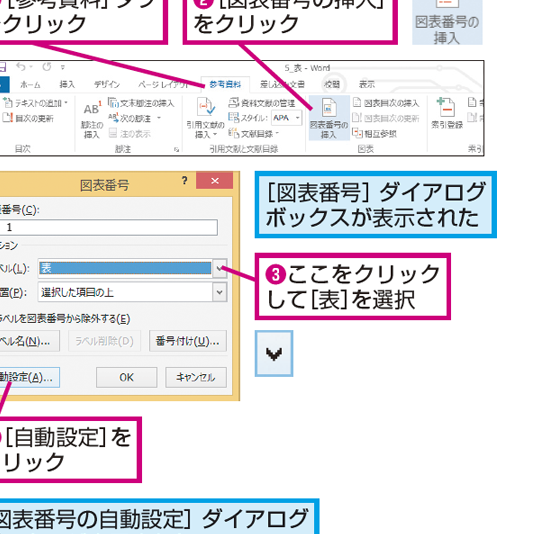Click the Undo arrow in the quick access toolbar
This screenshot has height=534, width=540.
(21, 66)
